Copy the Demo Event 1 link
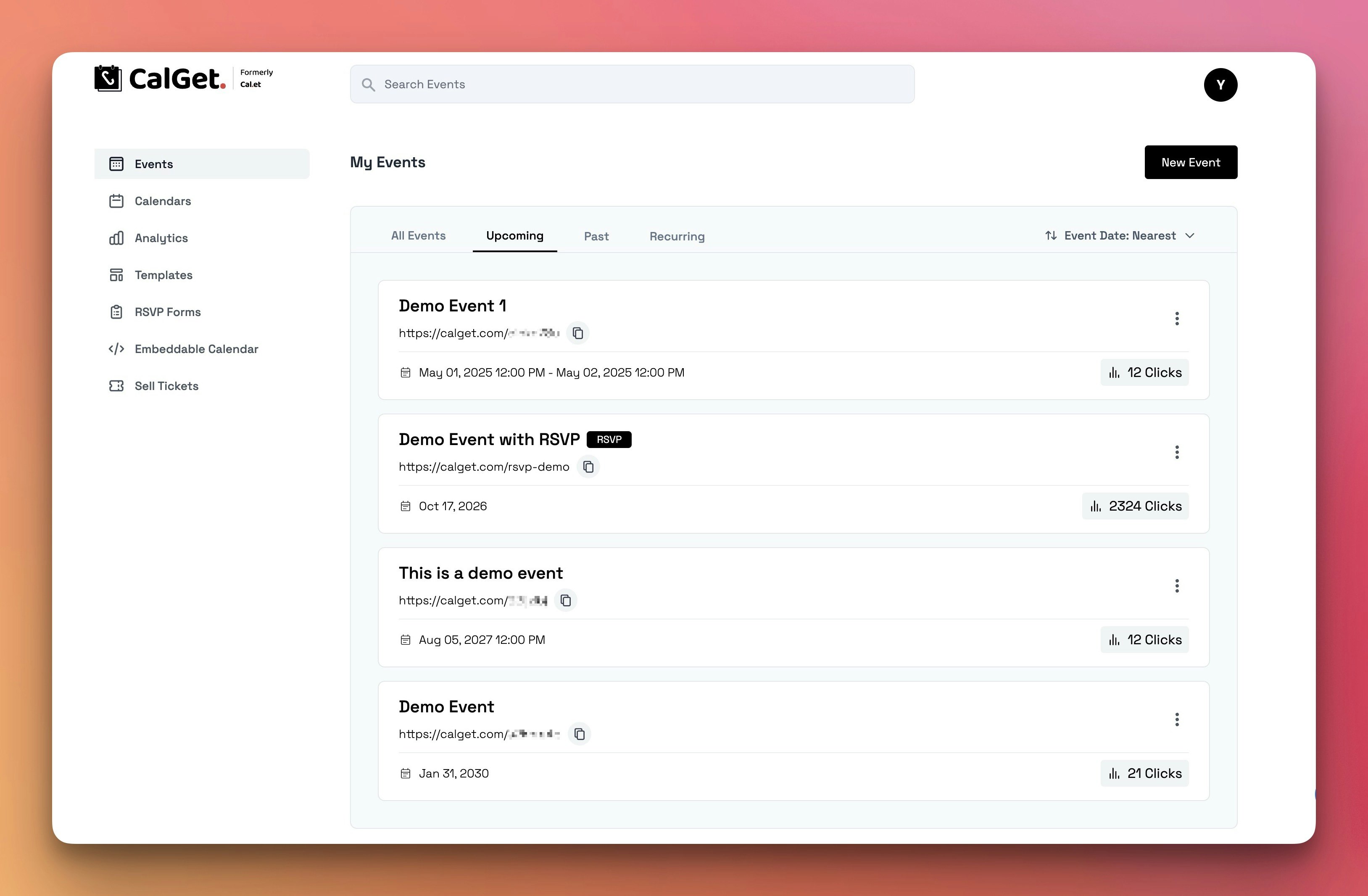The width and height of the screenshot is (1368, 896). point(577,333)
